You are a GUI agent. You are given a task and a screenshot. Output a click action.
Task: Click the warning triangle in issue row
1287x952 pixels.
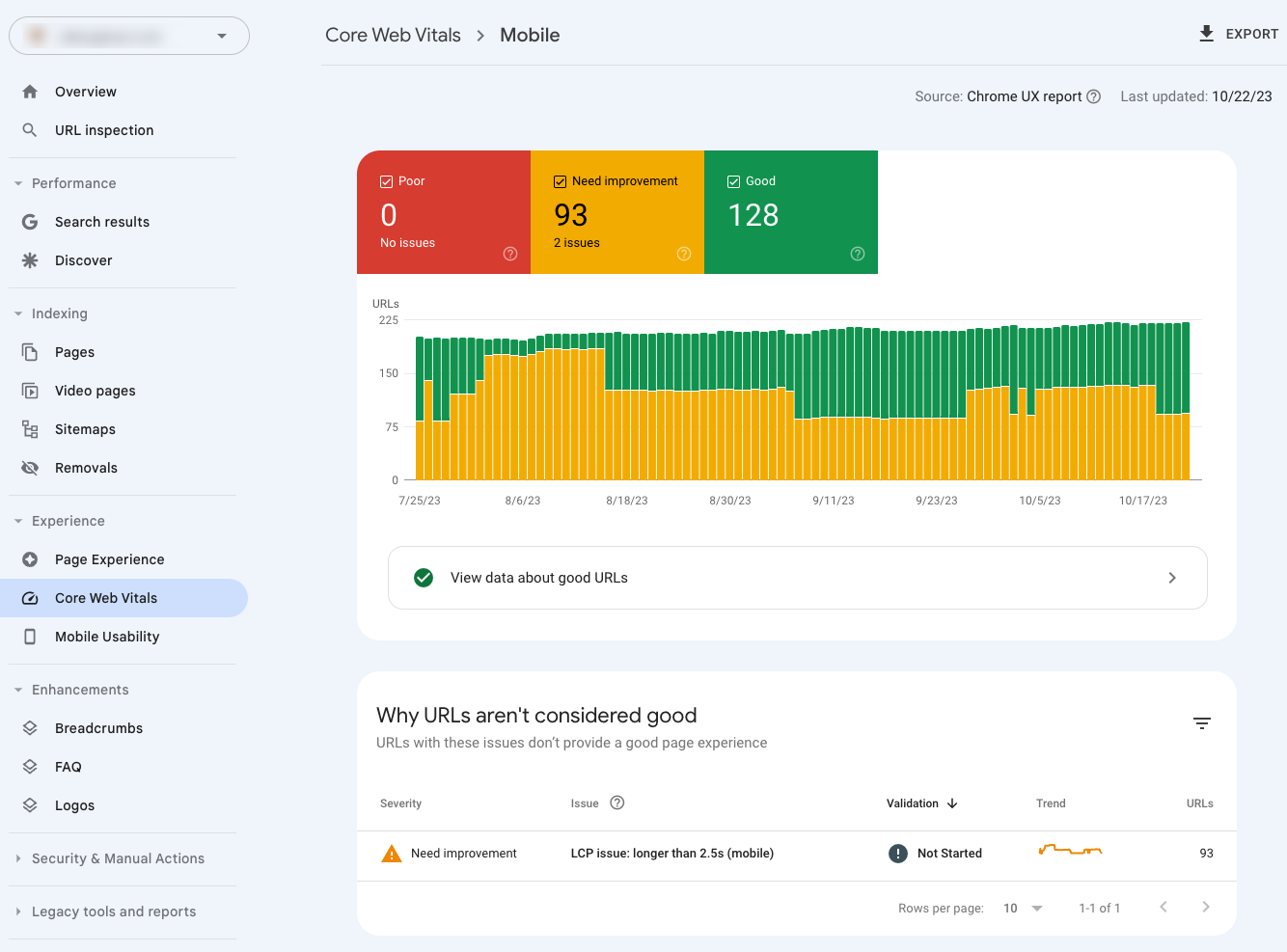click(392, 854)
